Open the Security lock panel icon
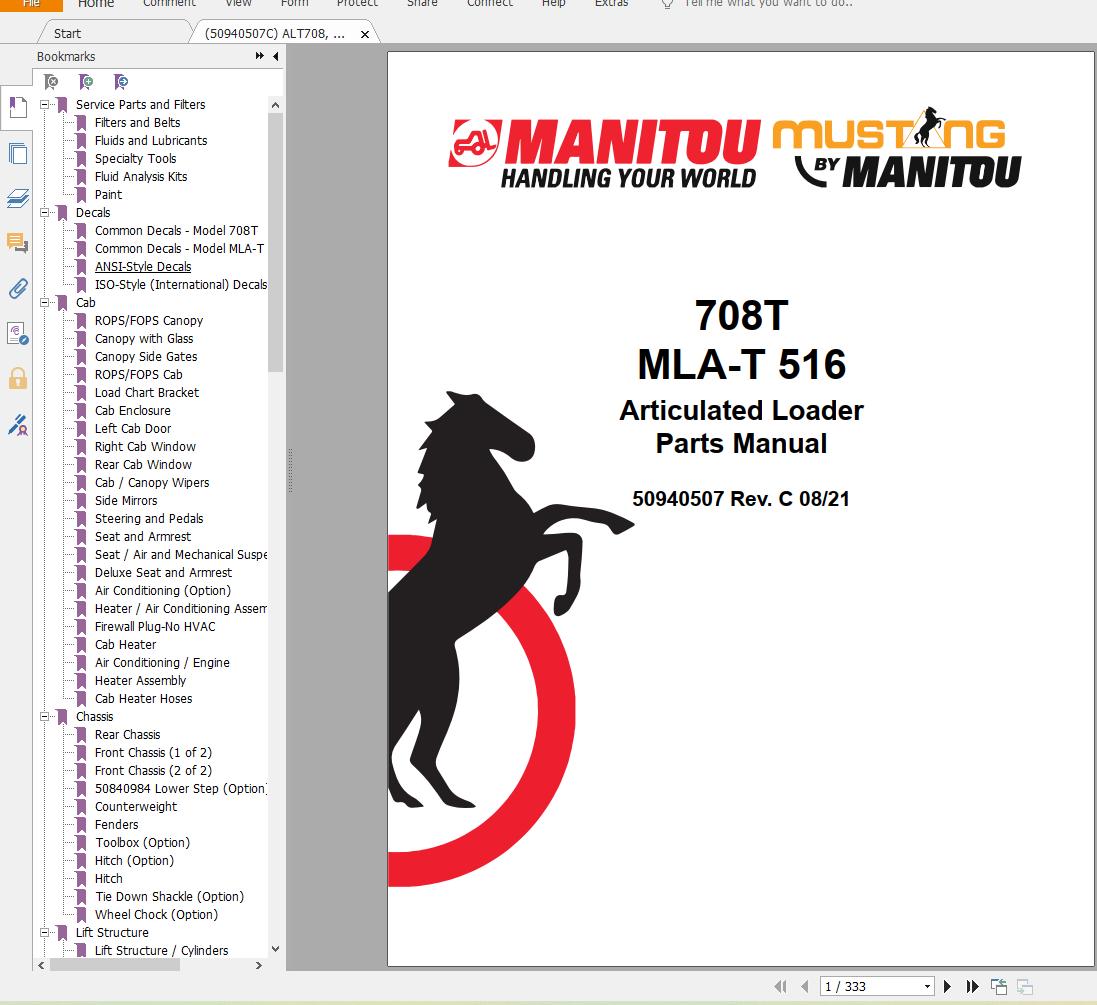 [x=17, y=379]
